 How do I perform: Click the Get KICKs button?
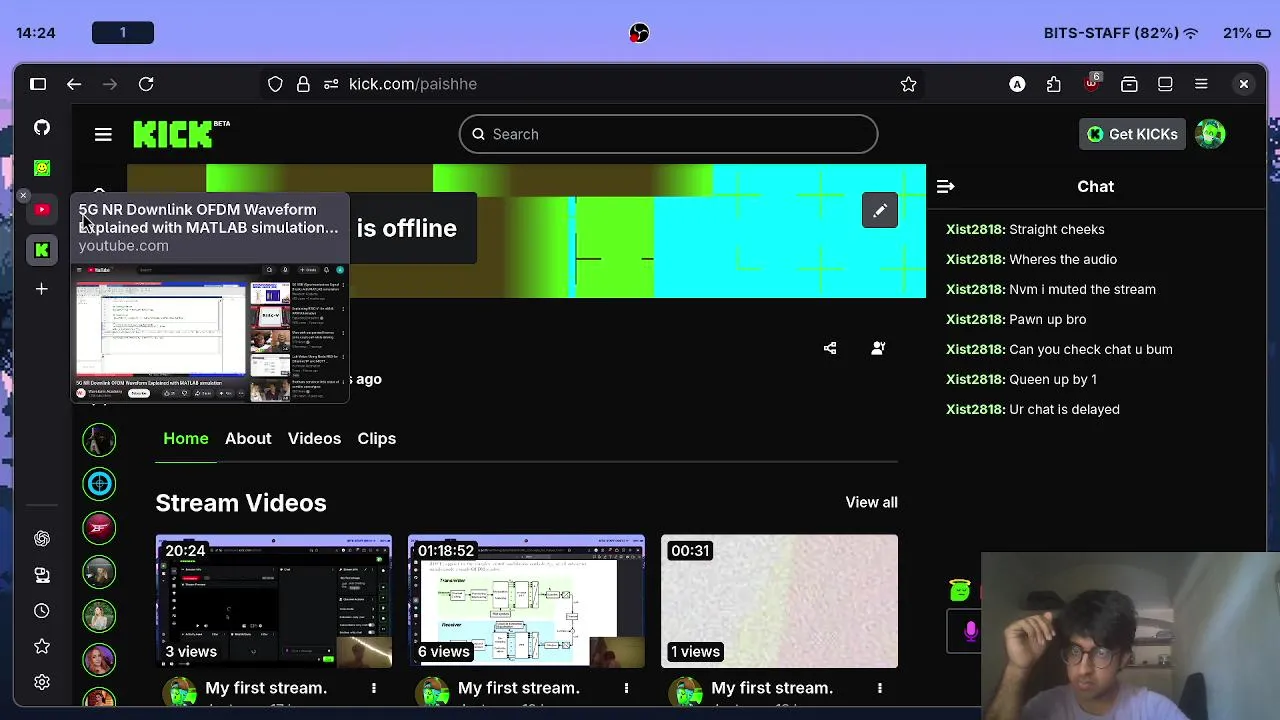(x=1132, y=134)
